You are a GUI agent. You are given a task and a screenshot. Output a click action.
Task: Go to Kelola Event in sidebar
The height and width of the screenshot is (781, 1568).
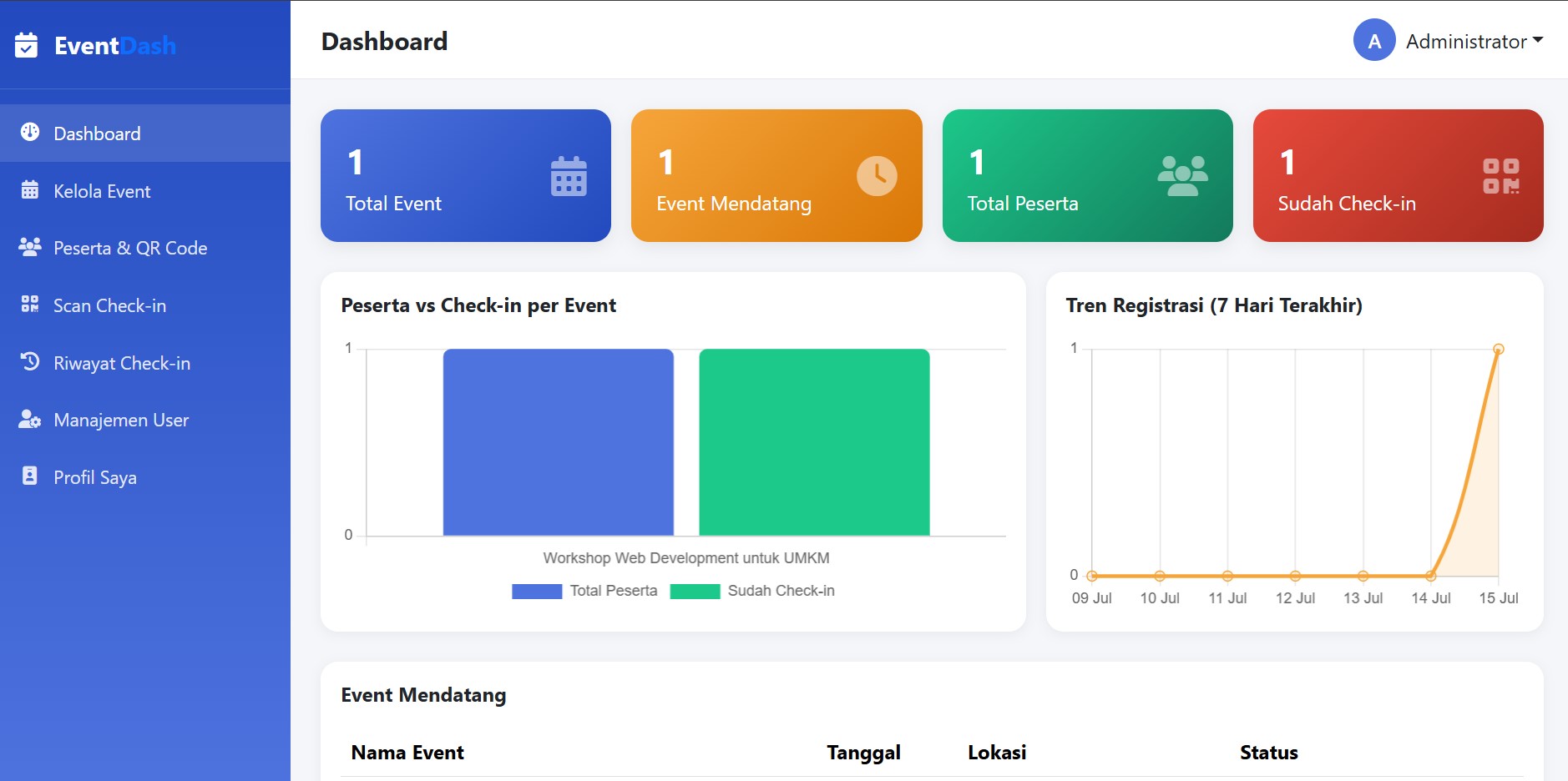point(145,191)
